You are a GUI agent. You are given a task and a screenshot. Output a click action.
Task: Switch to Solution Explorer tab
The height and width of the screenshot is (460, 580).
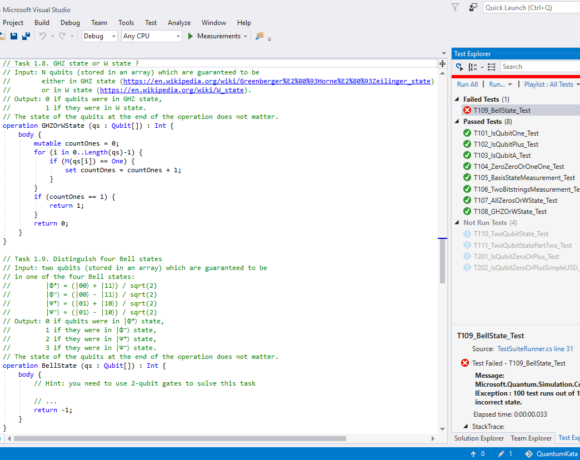479,438
